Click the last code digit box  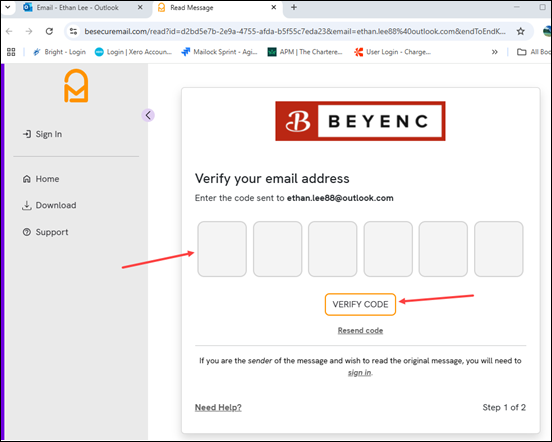(x=498, y=249)
